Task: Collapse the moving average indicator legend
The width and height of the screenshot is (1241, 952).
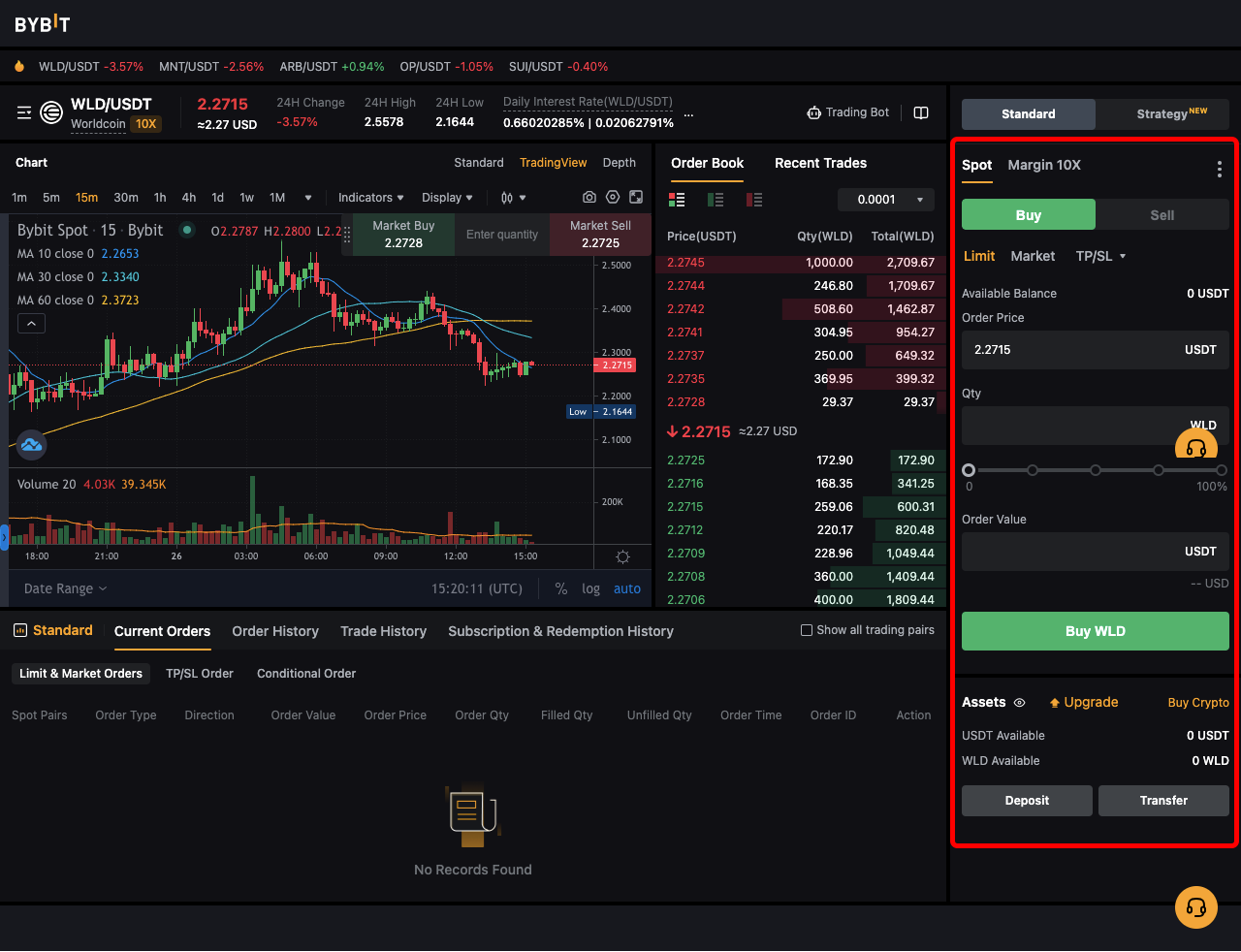Action: pyautogui.click(x=31, y=324)
